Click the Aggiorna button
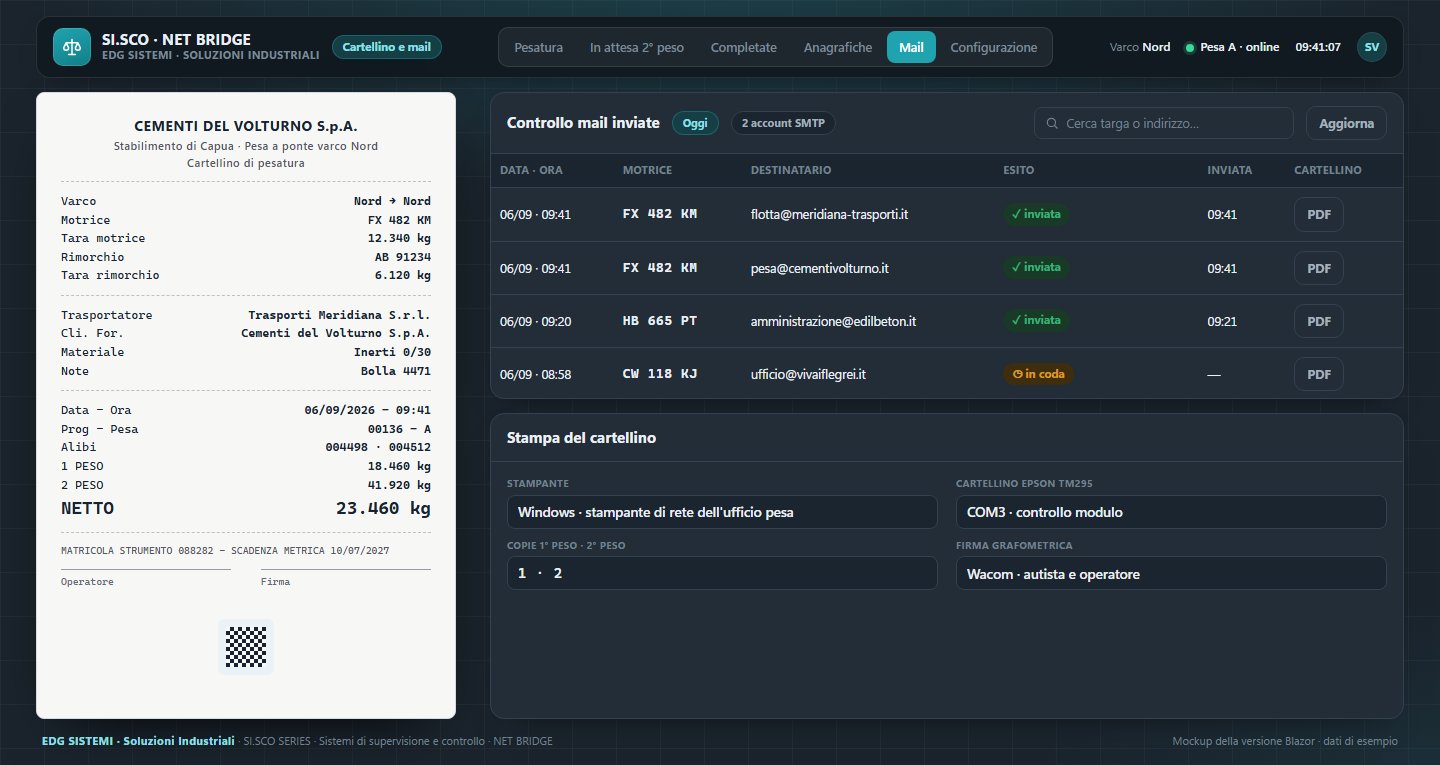 coord(1346,123)
